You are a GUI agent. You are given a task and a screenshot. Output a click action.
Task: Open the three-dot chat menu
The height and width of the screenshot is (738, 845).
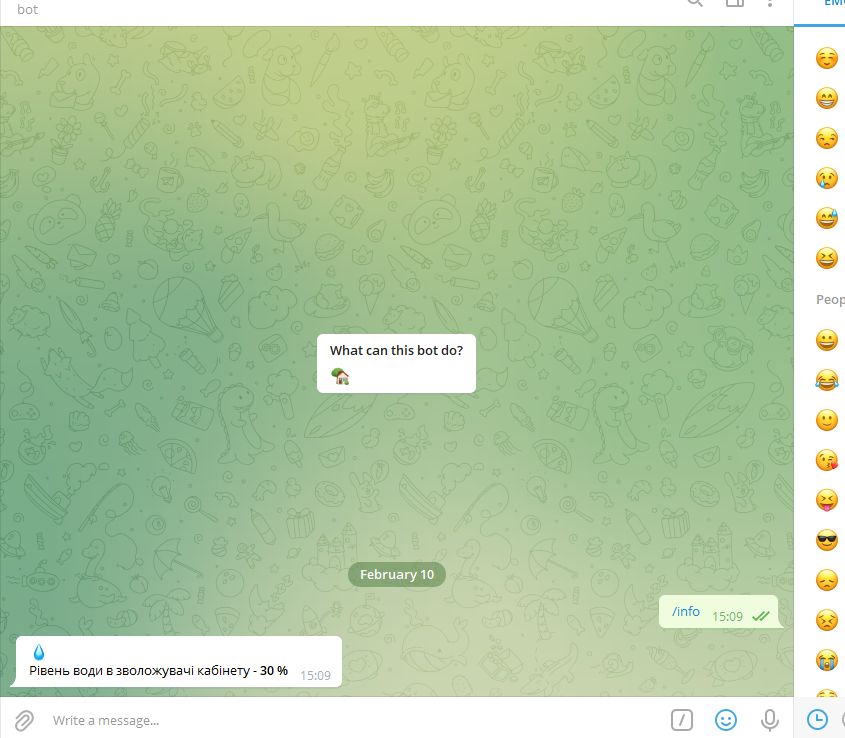pyautogui.click(x=770, y=3)
